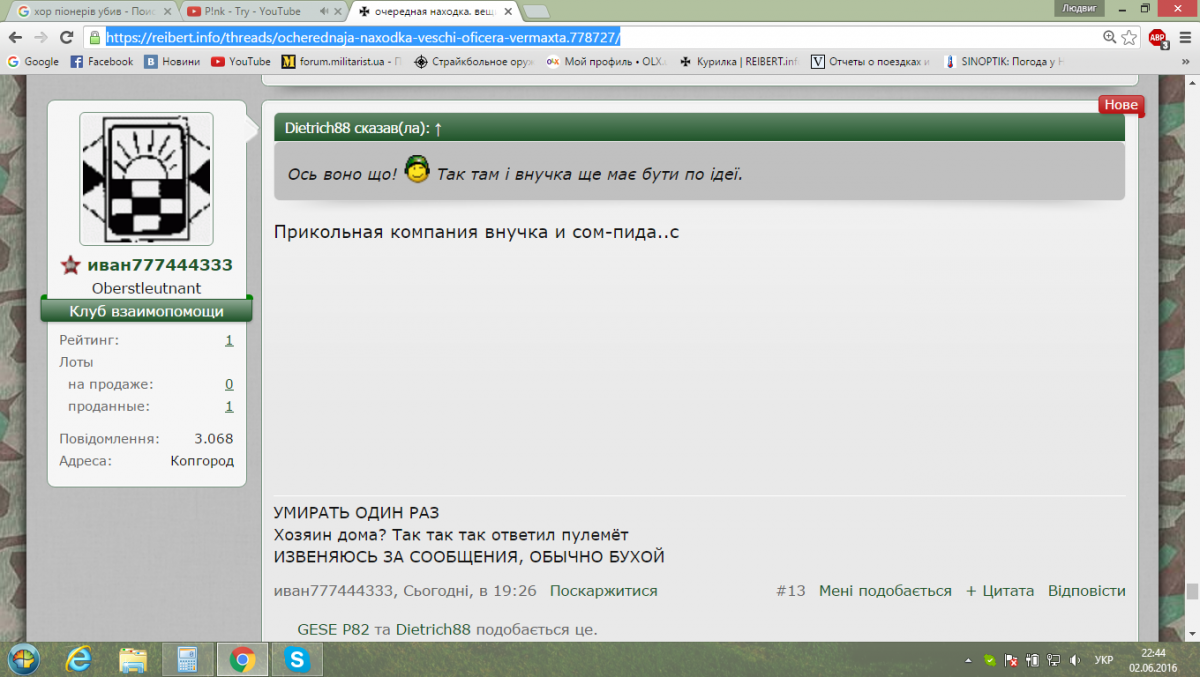This screenshot has height=677, width=1200.
Task: Click the + Цитата quote link
Action: [999, 591]
